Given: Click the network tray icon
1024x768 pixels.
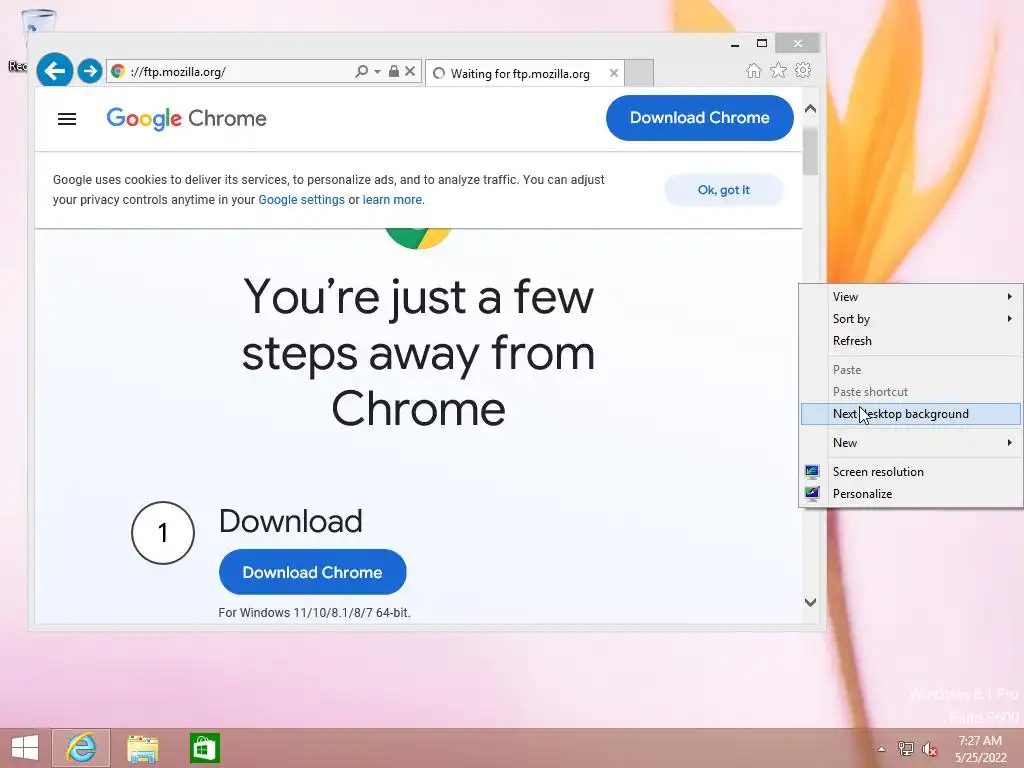Looking at the screenshot, I should click(x=905, y=748).
